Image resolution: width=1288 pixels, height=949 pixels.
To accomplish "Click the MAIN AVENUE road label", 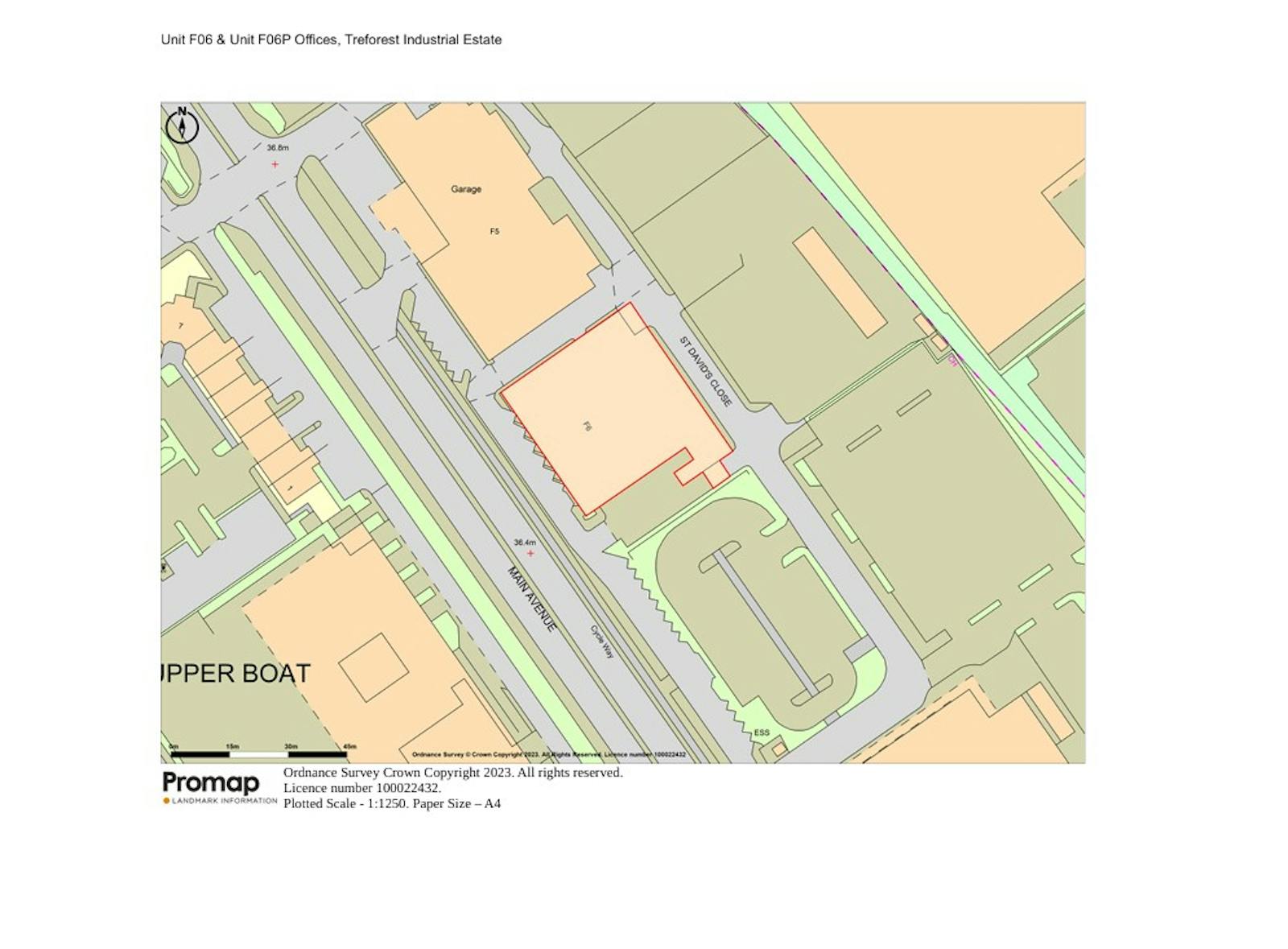I will coord(531,599).
